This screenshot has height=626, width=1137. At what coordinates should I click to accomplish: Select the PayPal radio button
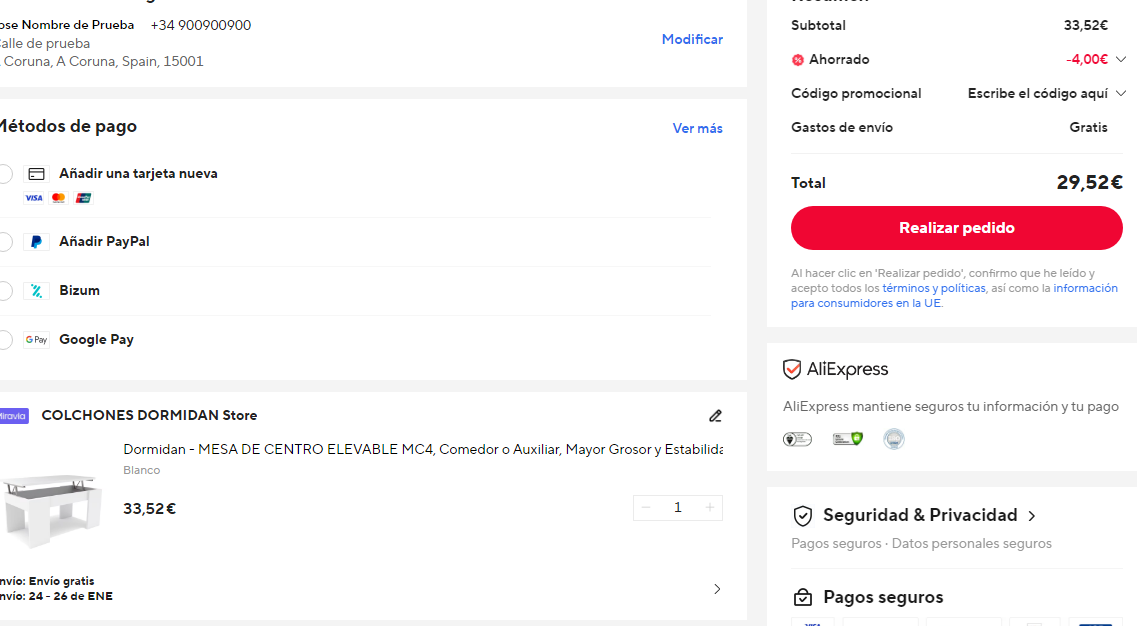click(x=4, y=242)
